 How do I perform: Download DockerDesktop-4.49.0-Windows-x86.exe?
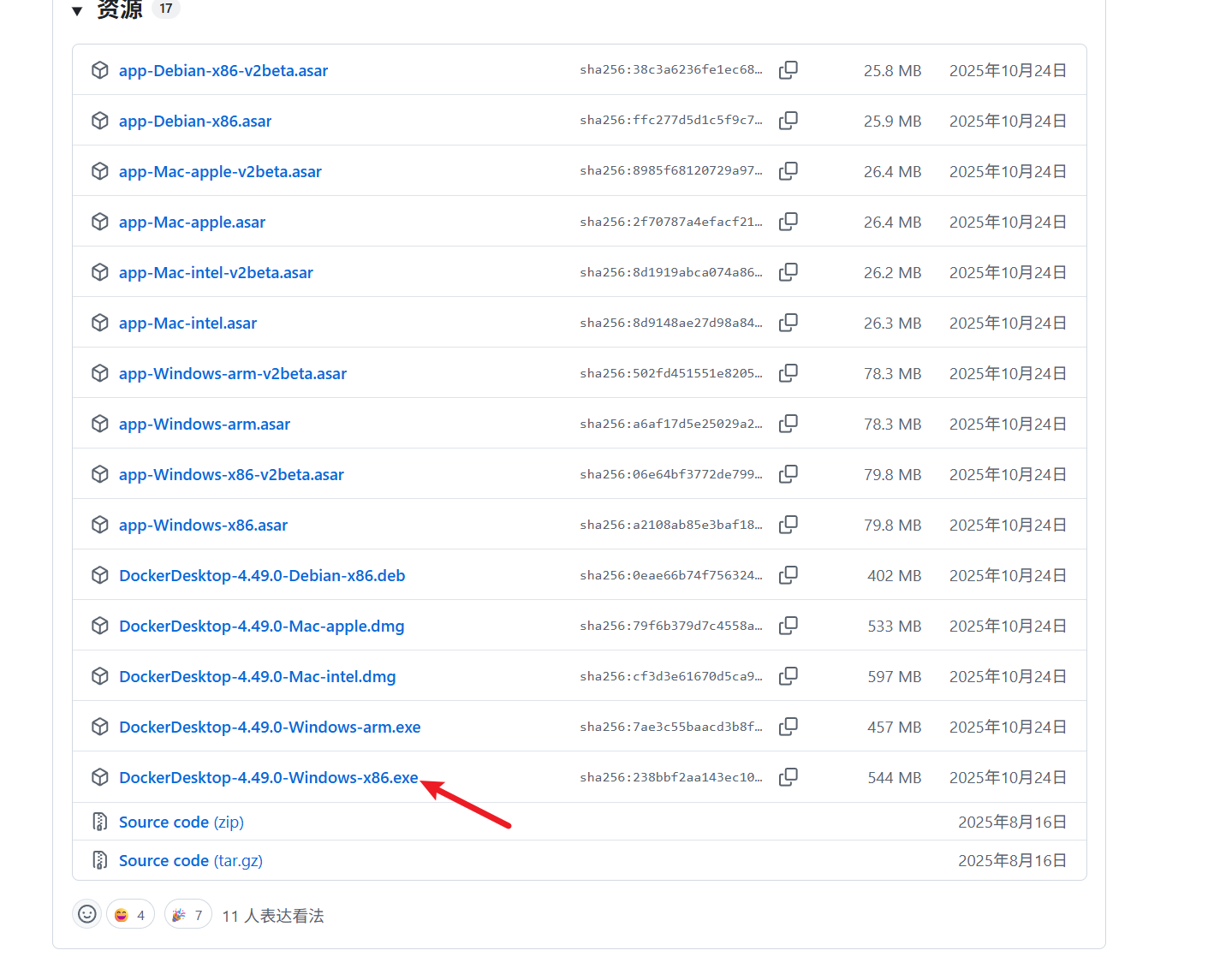pyautogui.click(x=269, y=778)
